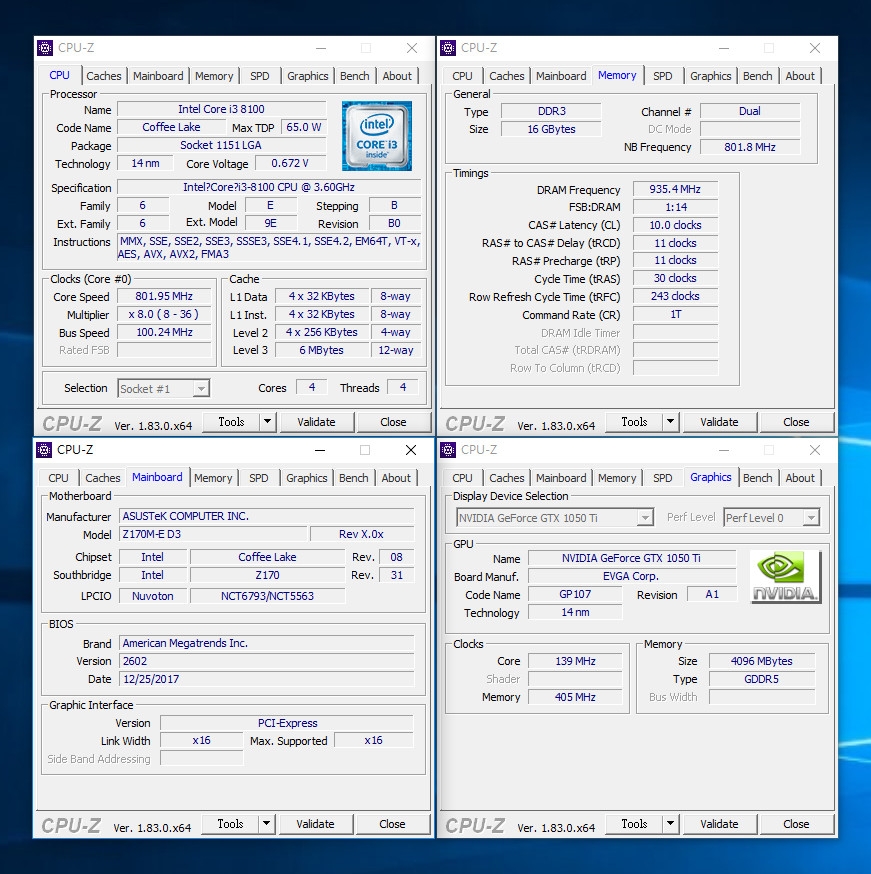Click the NB Frequency 801.8 MHz value

coord(750,147)
